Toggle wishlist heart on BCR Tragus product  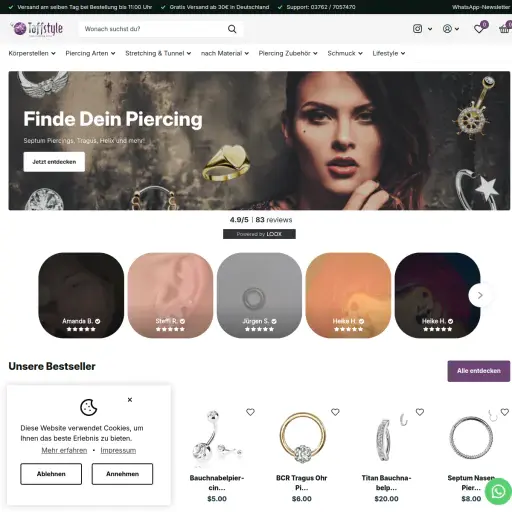(x=335, y=412)
